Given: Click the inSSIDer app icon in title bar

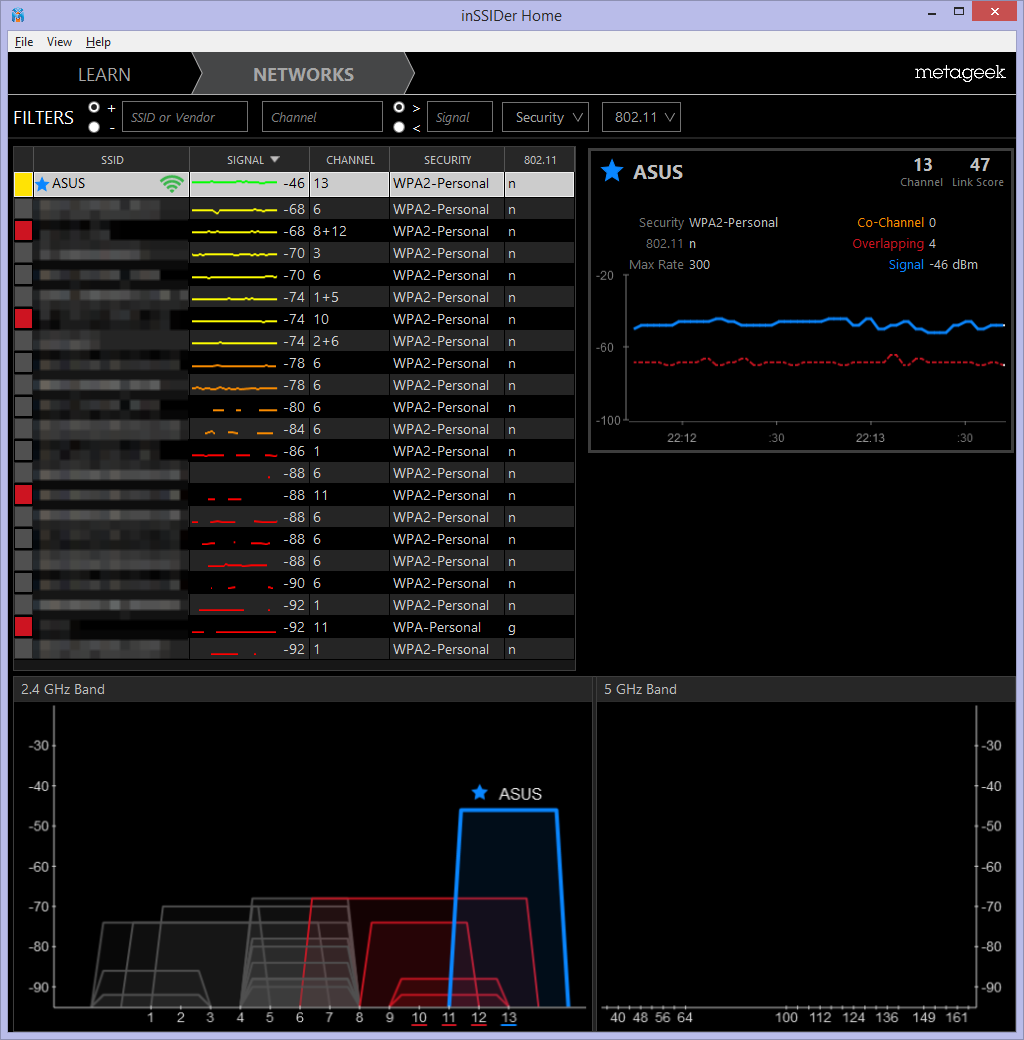Looking at the screenshot, I should click(17, 15).
